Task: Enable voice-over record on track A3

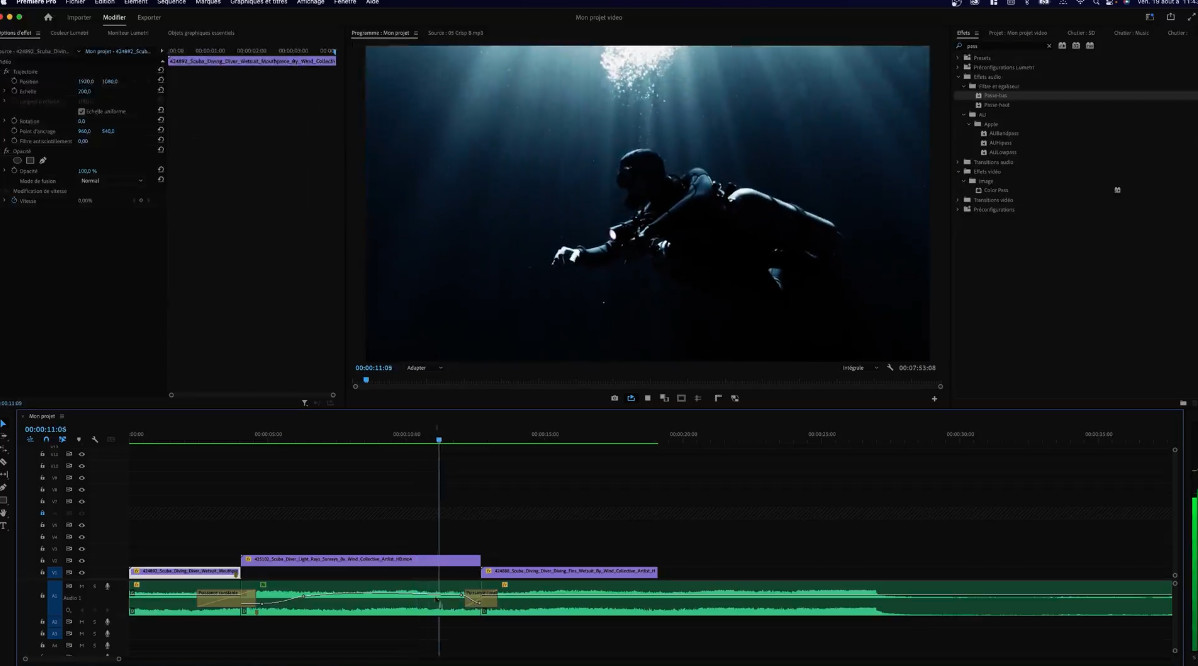Action: 107,634
